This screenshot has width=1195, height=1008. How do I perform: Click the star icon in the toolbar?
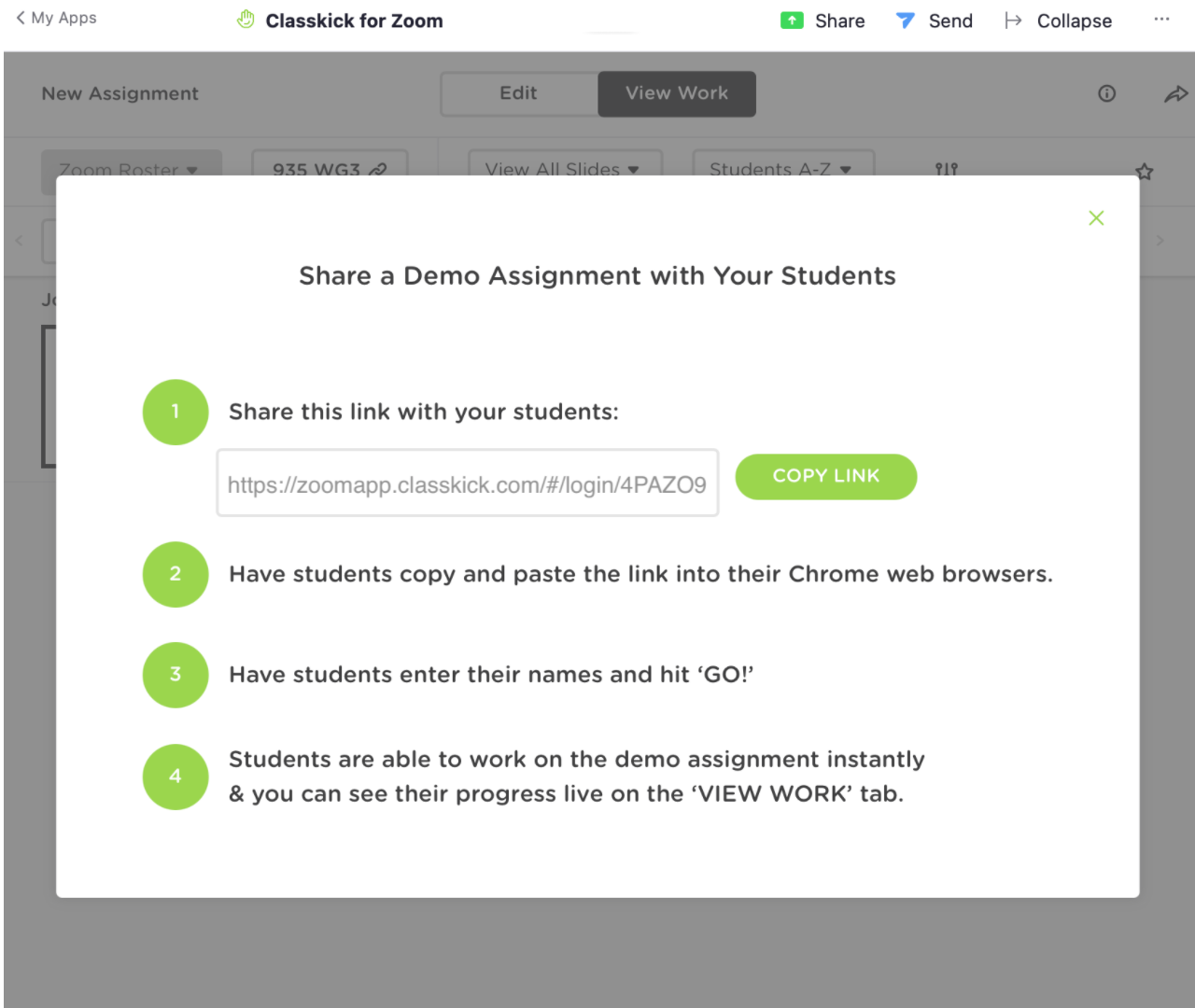point(1144,171)
